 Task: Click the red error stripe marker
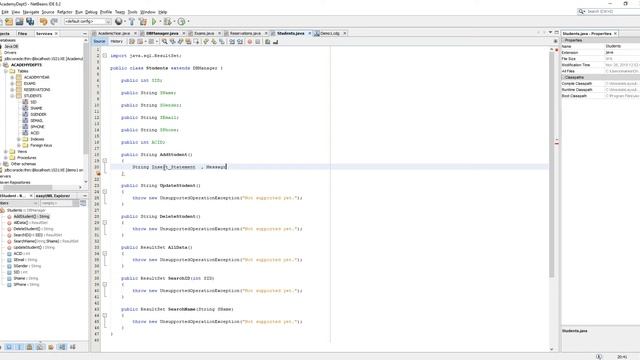point(557,142)
